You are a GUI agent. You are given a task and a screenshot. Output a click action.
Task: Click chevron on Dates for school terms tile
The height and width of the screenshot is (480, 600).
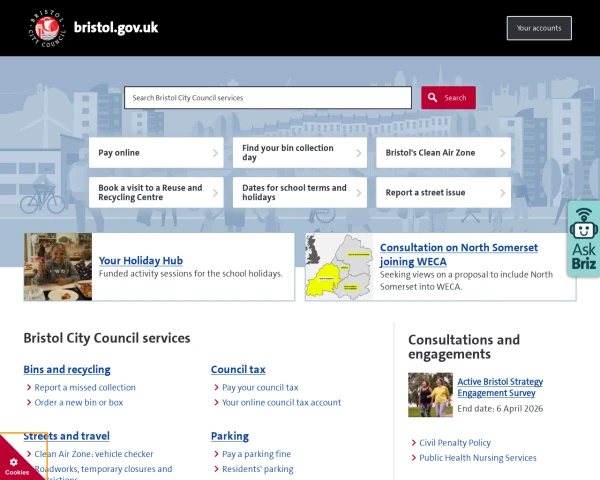(359, 193)
